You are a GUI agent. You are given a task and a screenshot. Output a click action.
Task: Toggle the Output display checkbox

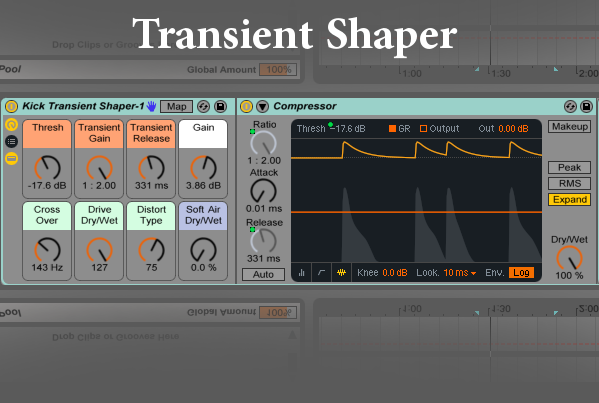[423, 129]
